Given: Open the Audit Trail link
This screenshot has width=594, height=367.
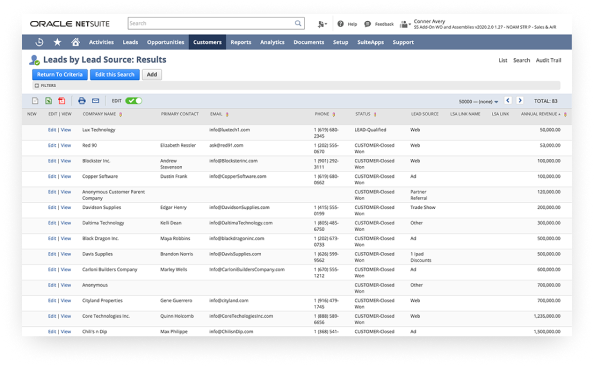Looking at the screenshot, I should [548, 60].
